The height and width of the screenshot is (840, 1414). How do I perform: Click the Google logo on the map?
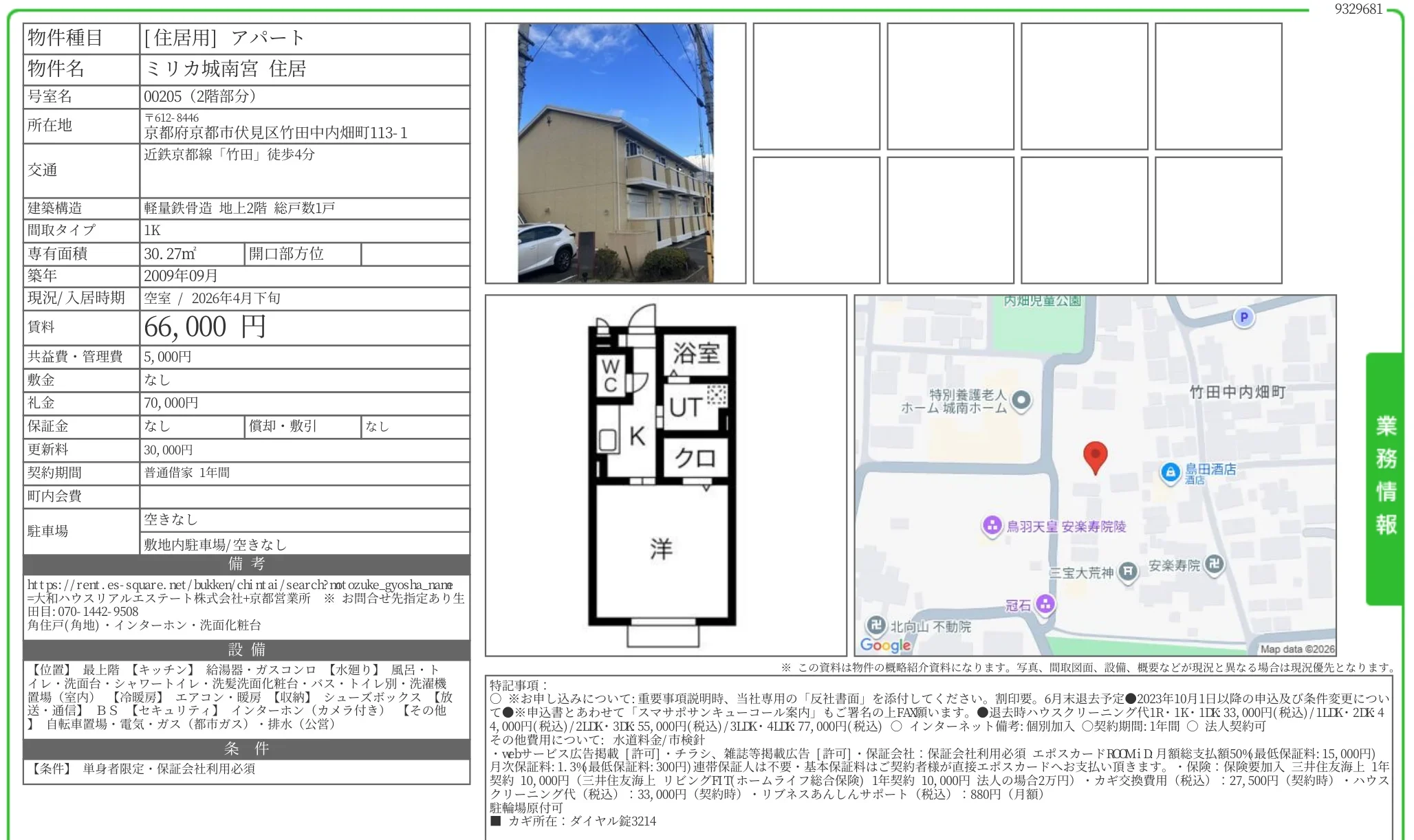tap(885, 645)
